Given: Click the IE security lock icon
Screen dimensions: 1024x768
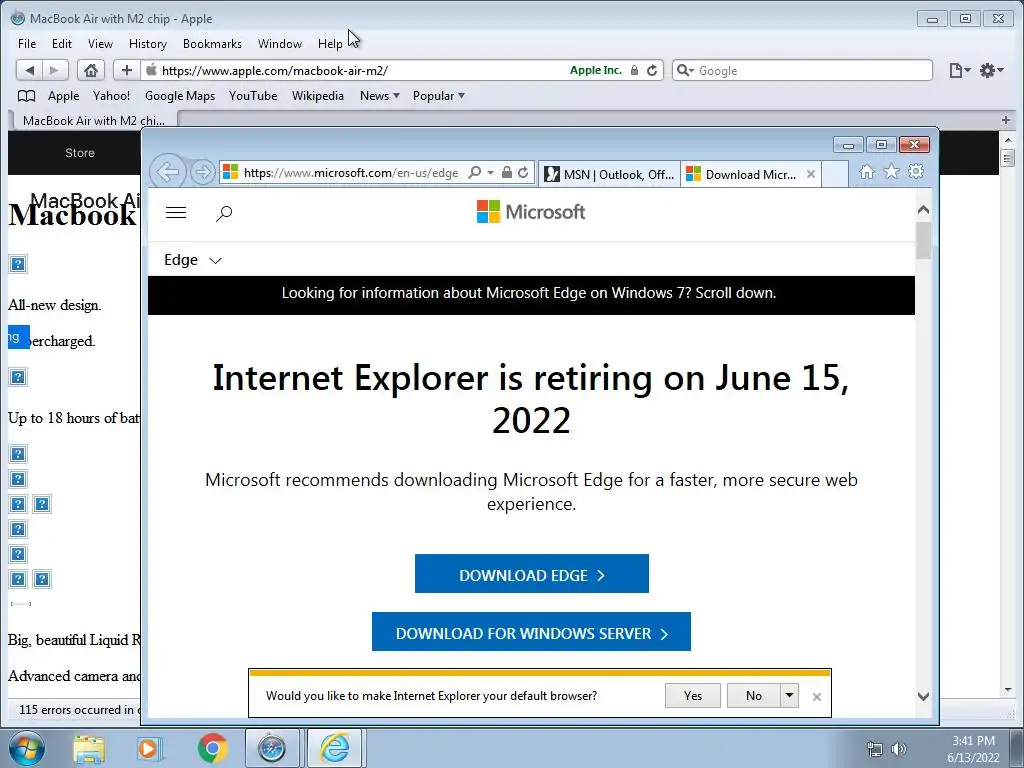Looking at the screenshot, I should click(x=507, y=172).
